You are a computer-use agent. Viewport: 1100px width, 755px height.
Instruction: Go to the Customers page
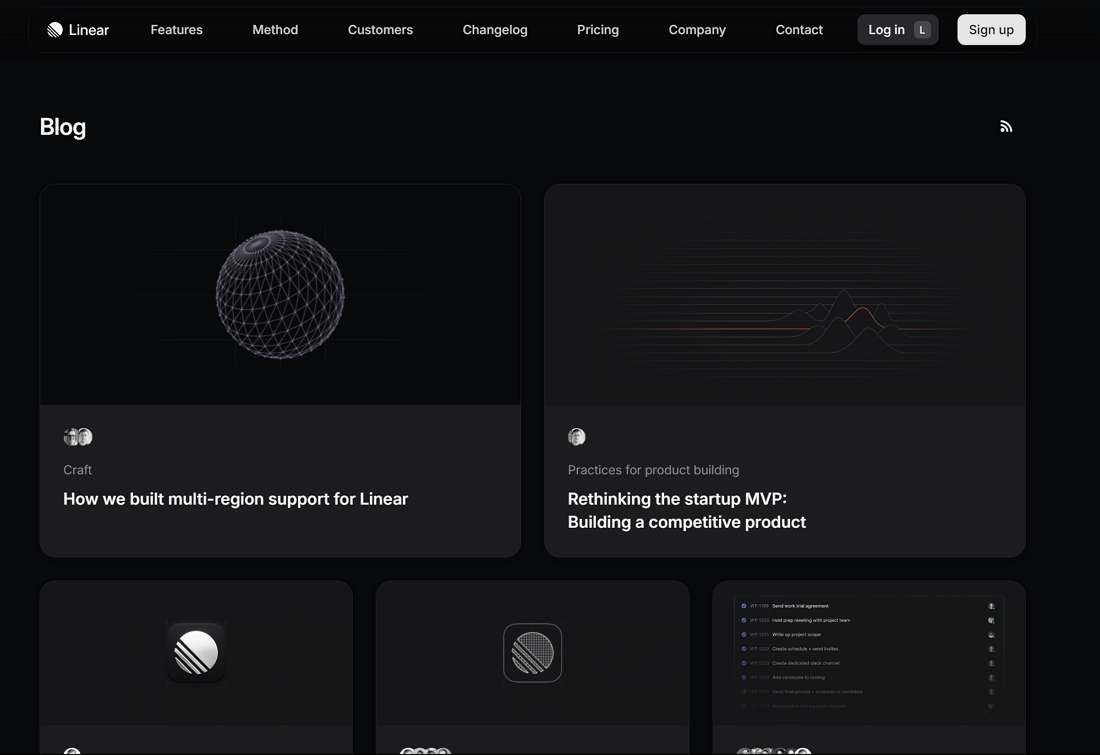(380, 29)
